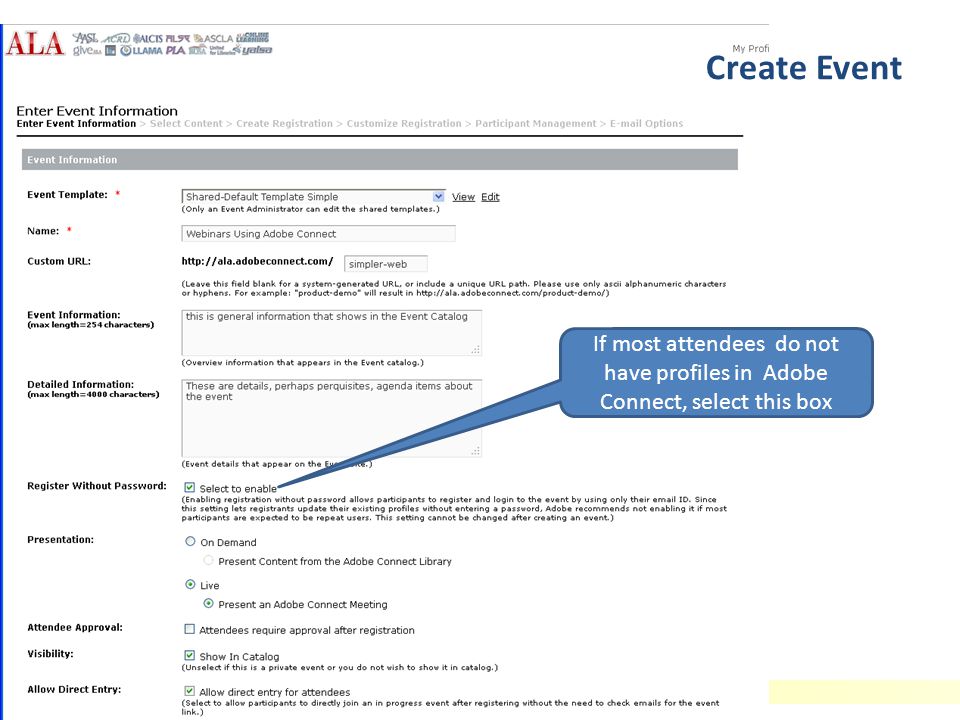Enable attendees require approval checkbox
Image resolution: width=960 pixels, height=720 pixels.
pos(190,629)
